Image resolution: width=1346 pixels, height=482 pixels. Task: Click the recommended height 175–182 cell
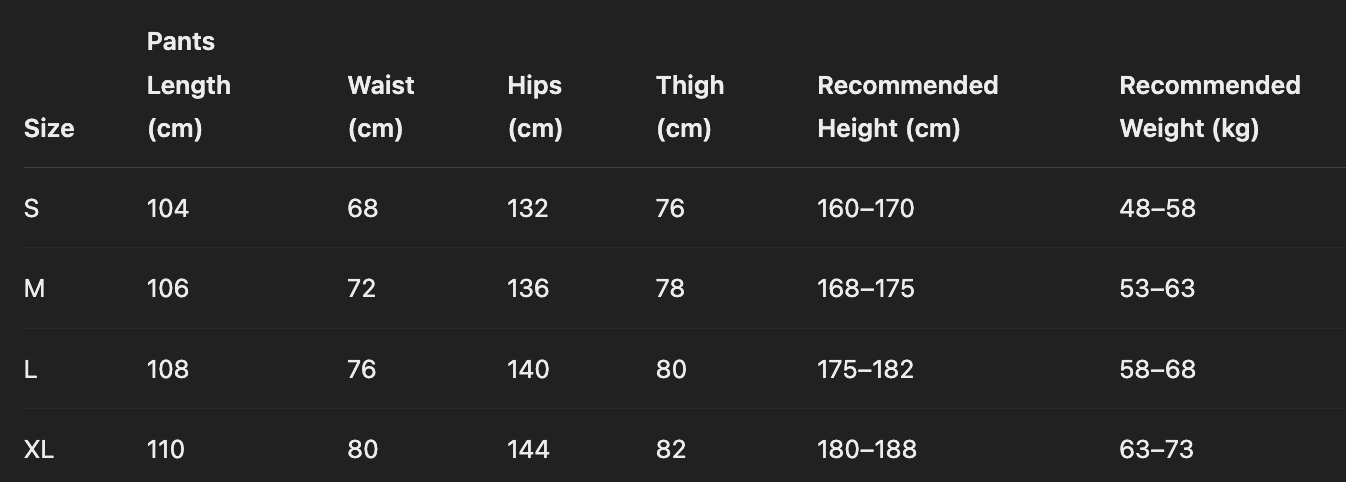pos(866,370)
